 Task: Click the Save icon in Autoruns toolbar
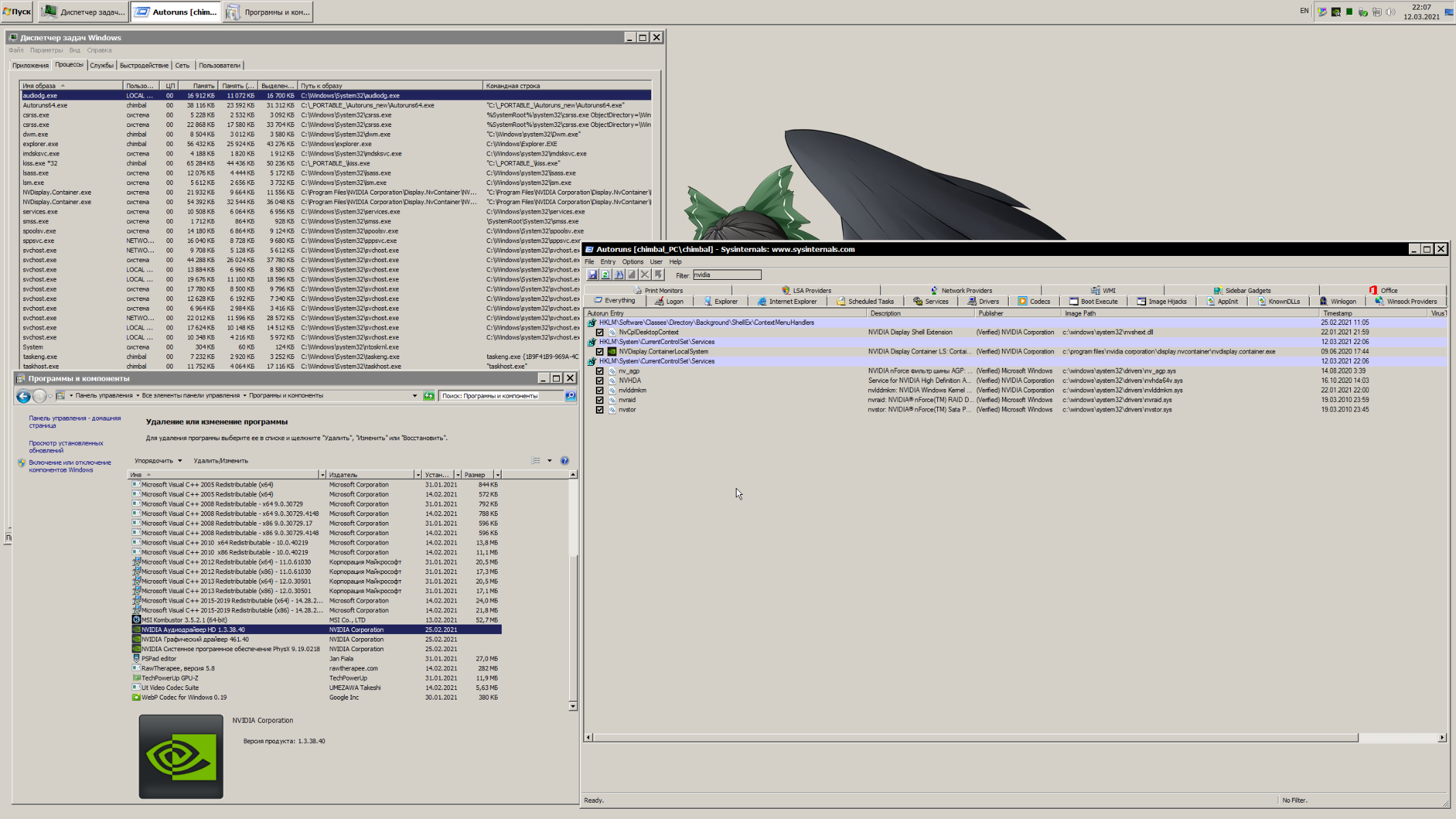593,274
